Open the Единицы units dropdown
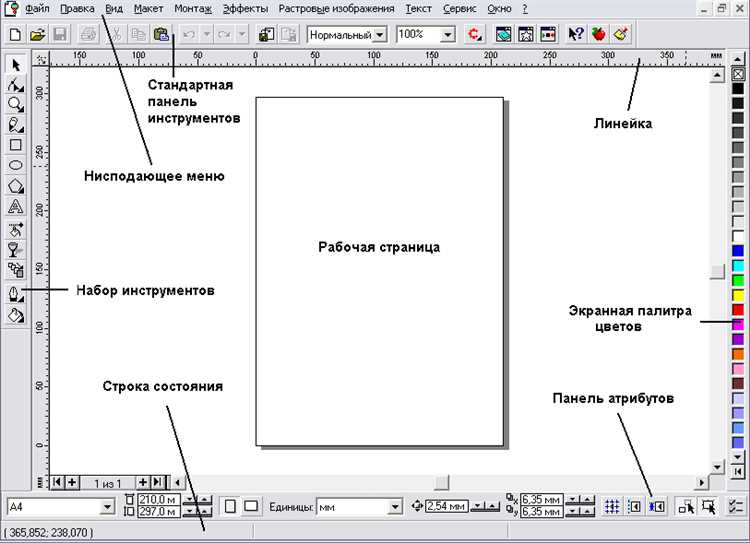This screenshot has height=543, width=750. pyautogui.click(x=394, y=508)
